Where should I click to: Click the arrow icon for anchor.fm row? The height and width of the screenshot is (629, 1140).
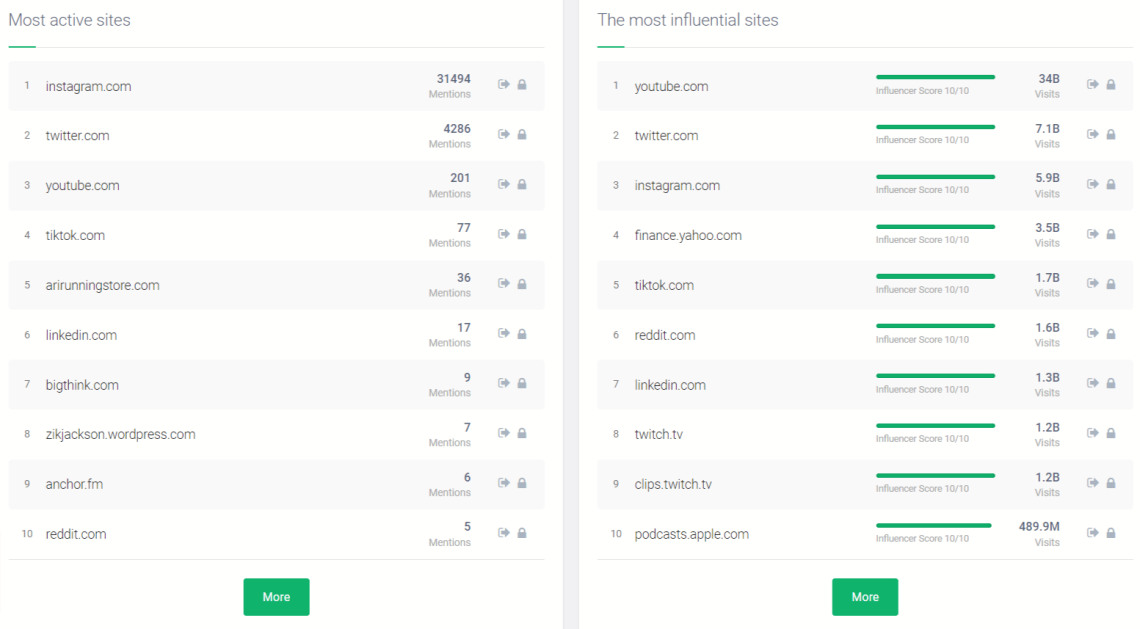(x=504, y=483)
